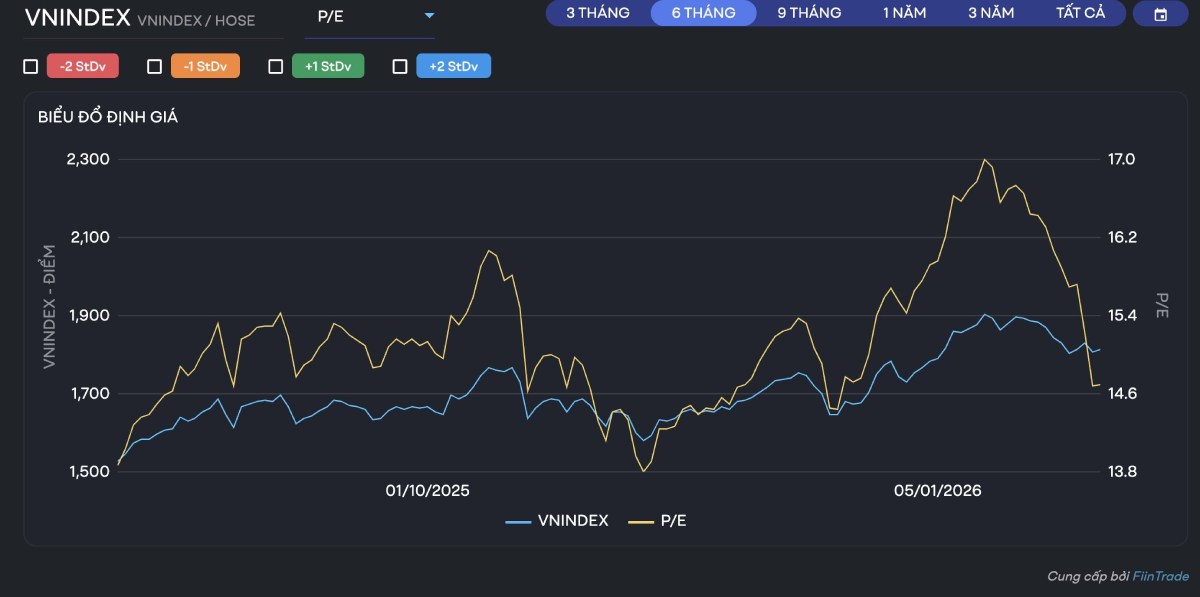Enable the +1 StDv checkbox
Viewport: 1200px width, 597px height.
pos(276,65)
